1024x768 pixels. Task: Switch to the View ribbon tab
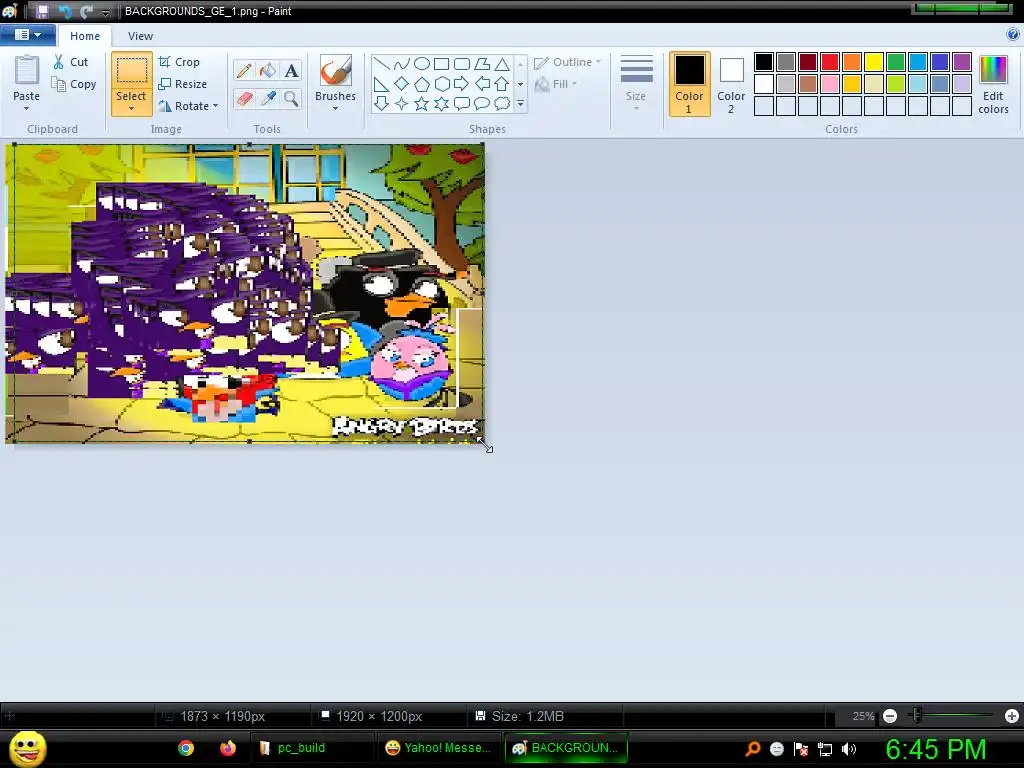(140, 36)
